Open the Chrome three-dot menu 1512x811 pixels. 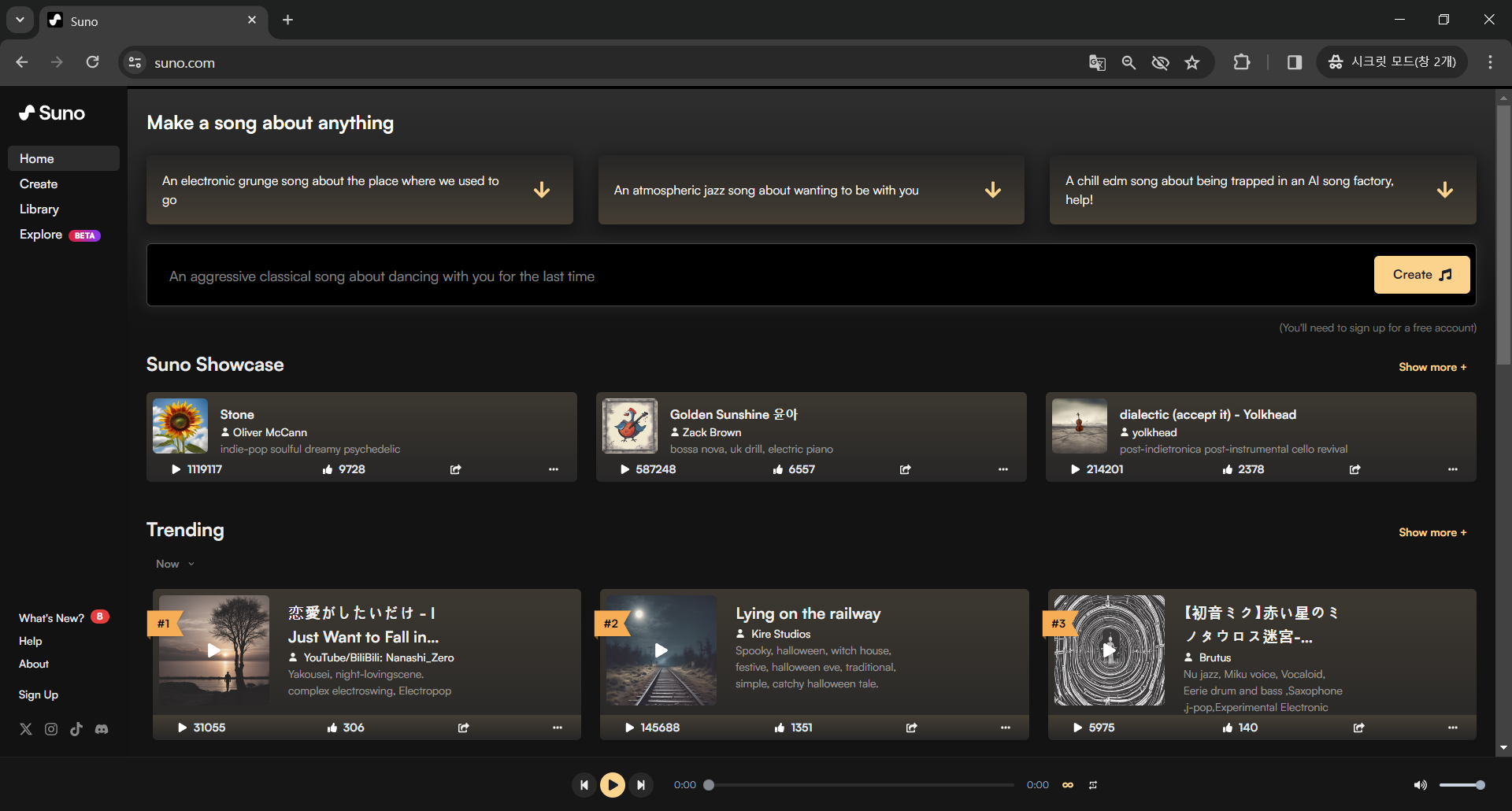click(x=1490, y=62)
